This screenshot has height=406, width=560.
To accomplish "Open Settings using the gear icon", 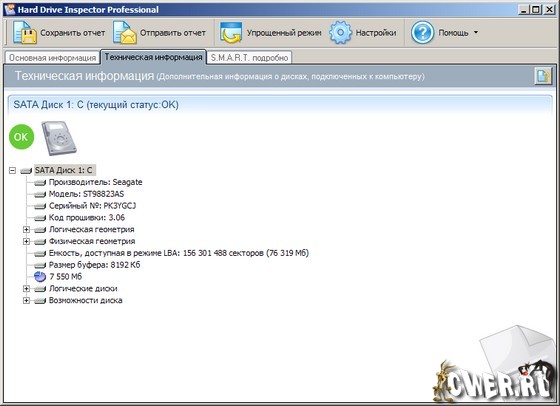I will (340, 32).
